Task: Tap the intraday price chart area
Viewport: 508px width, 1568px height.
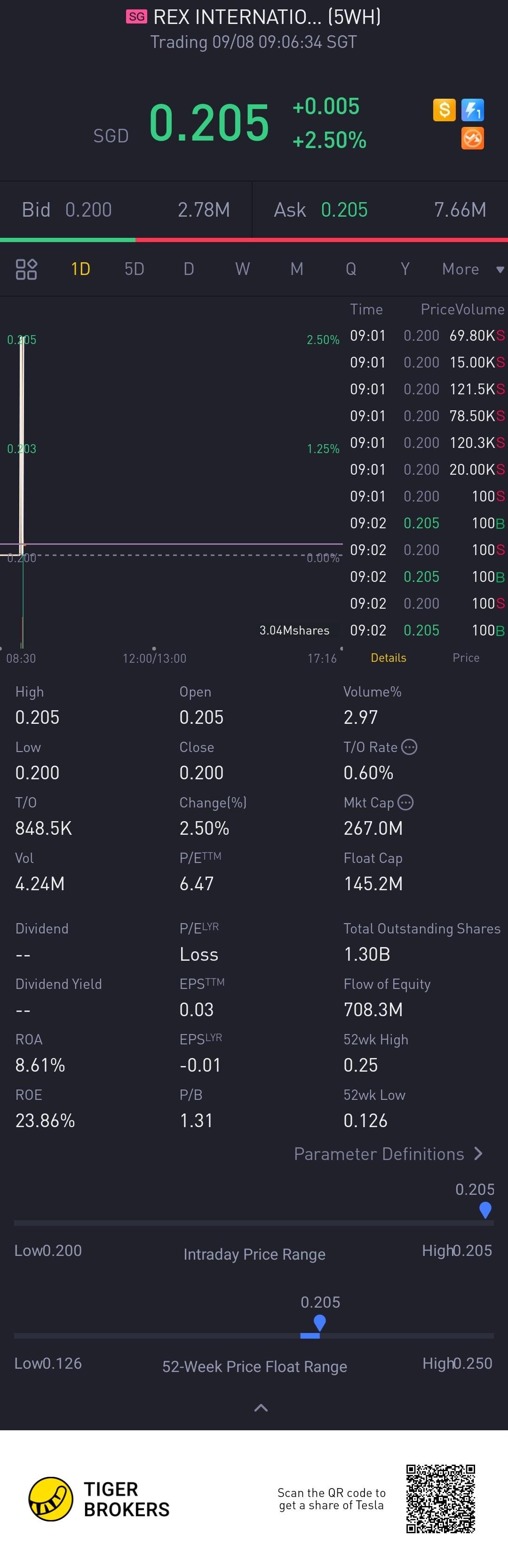Action: (171, 475)
